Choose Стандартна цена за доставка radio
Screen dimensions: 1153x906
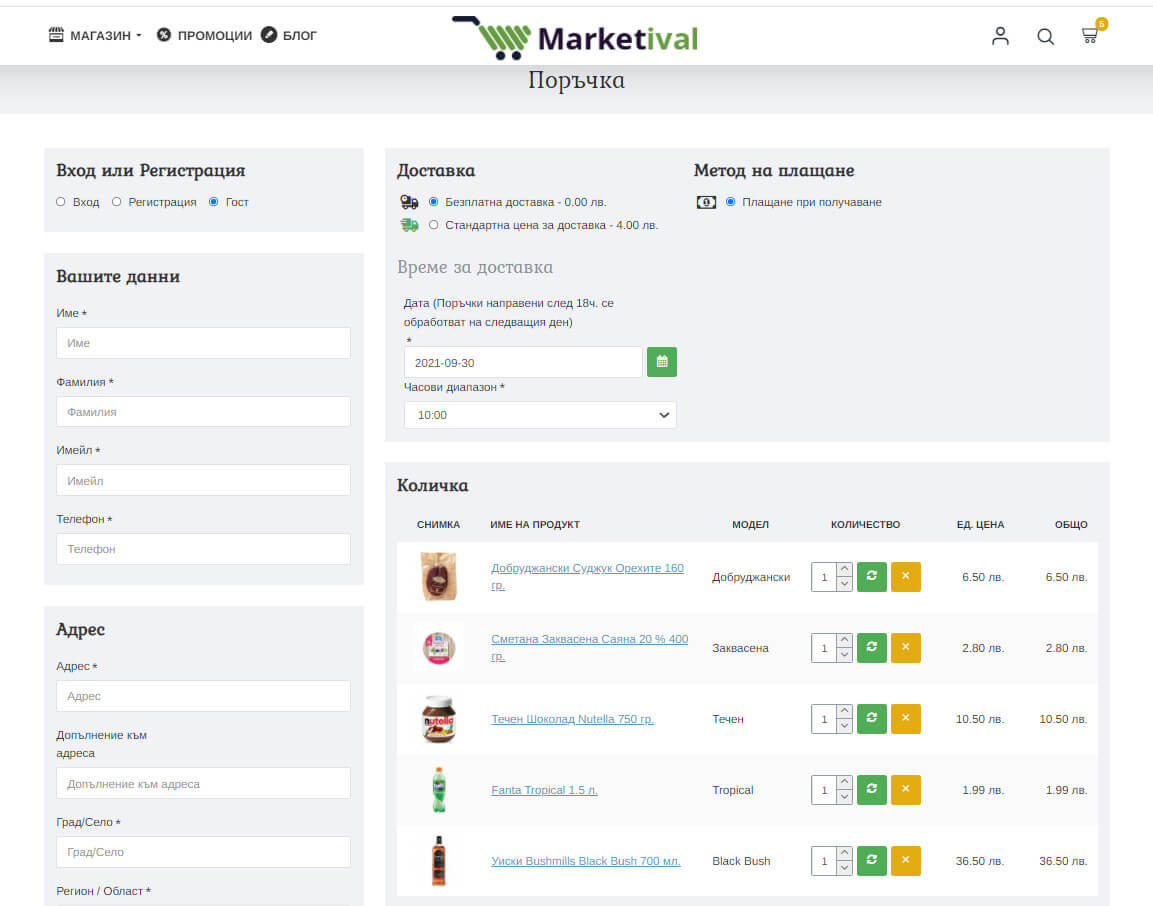pyautogui.click(x=433, y=225)
